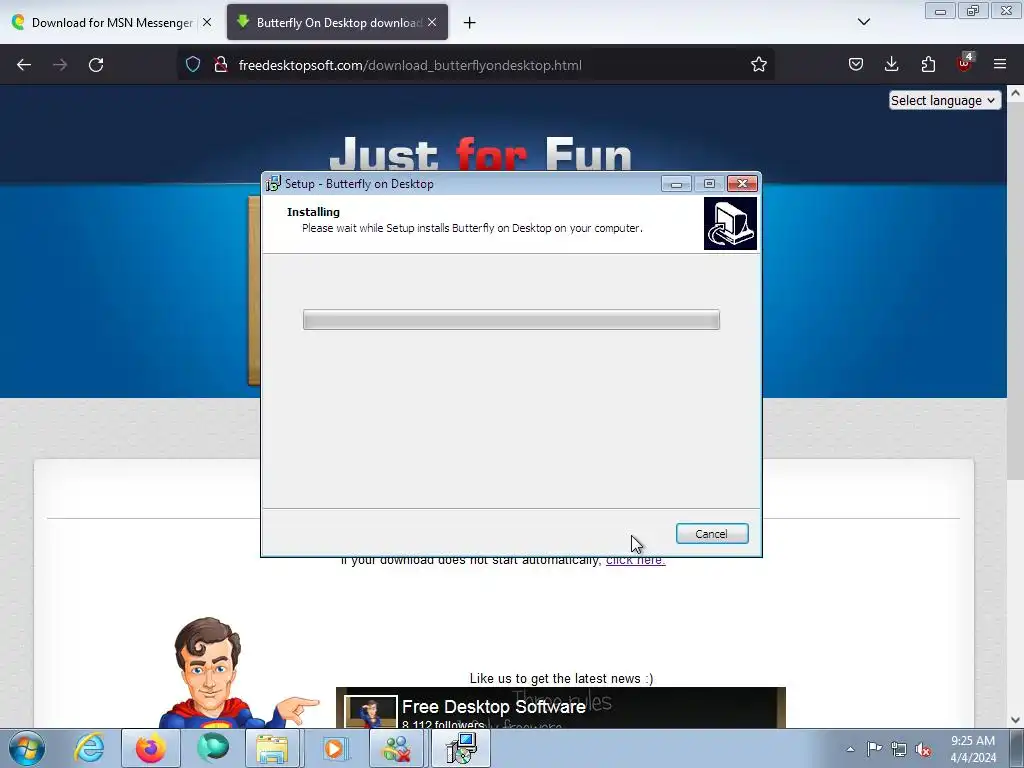Expand the Select language dropdown
Screen dimensions: 1024x768
coord(944,101)
